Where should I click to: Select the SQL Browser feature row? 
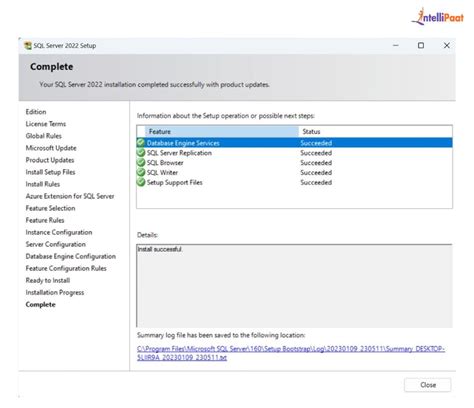point(294,162)
